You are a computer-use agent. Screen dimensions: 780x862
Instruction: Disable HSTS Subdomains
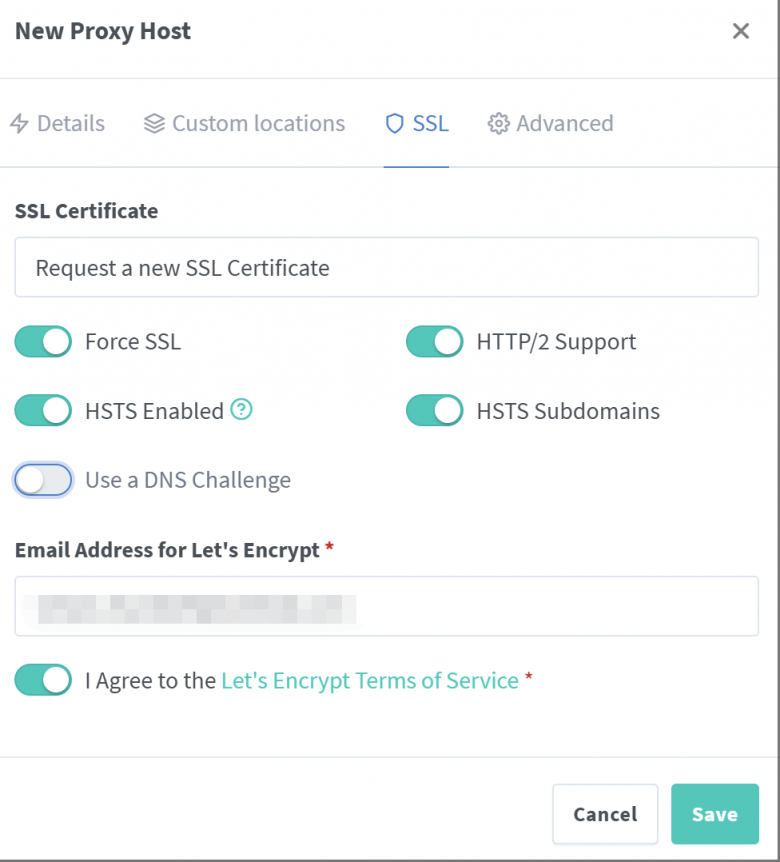(434, 410)
